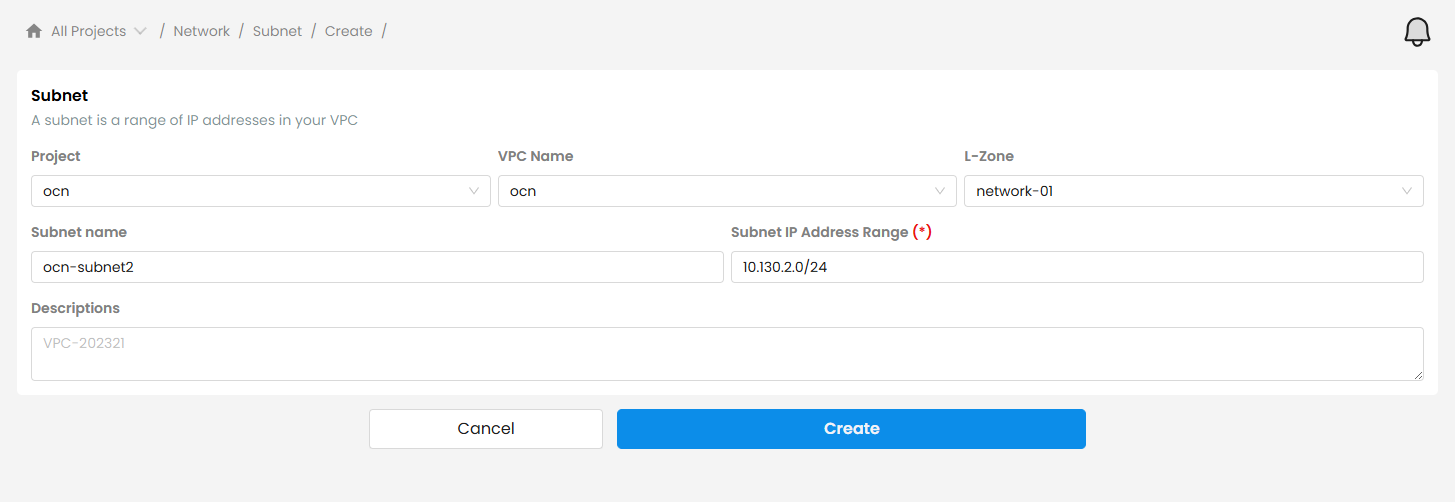The width and height of the screenshot is (1455, 502).
Task: Select All Projects breadcrumb text
Action: point(89,31)
